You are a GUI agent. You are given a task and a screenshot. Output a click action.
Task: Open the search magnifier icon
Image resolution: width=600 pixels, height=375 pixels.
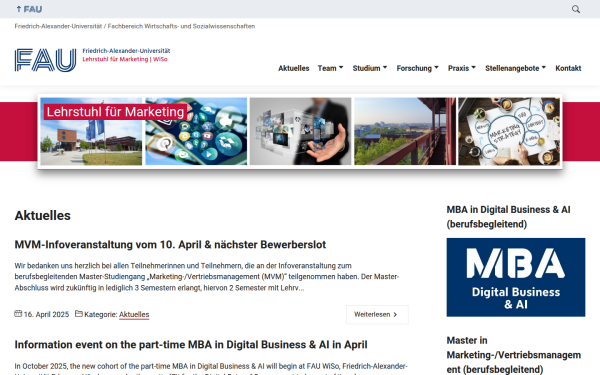pos(576,9)
